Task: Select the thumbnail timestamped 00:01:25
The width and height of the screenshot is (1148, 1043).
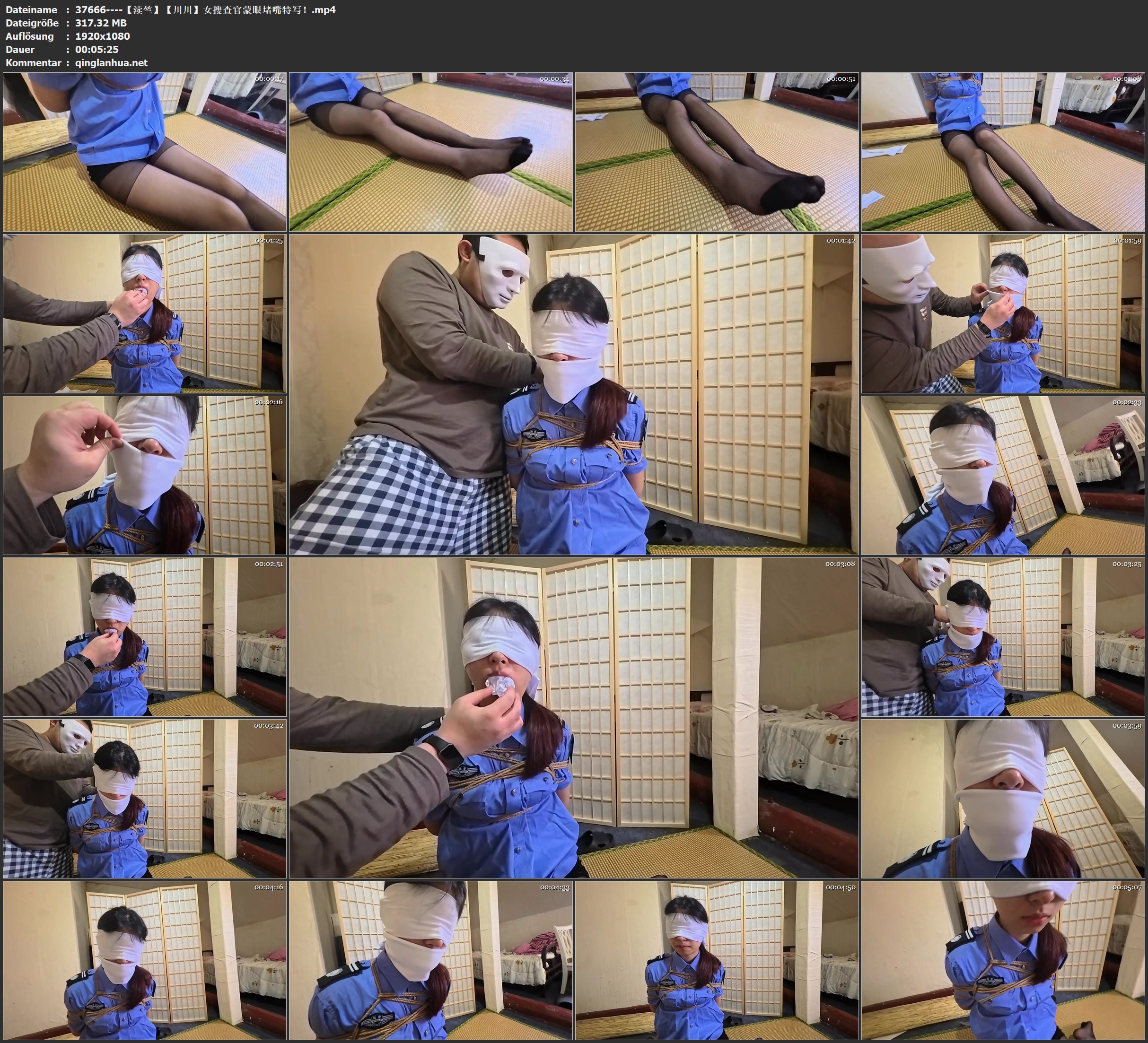Action: 145,313
